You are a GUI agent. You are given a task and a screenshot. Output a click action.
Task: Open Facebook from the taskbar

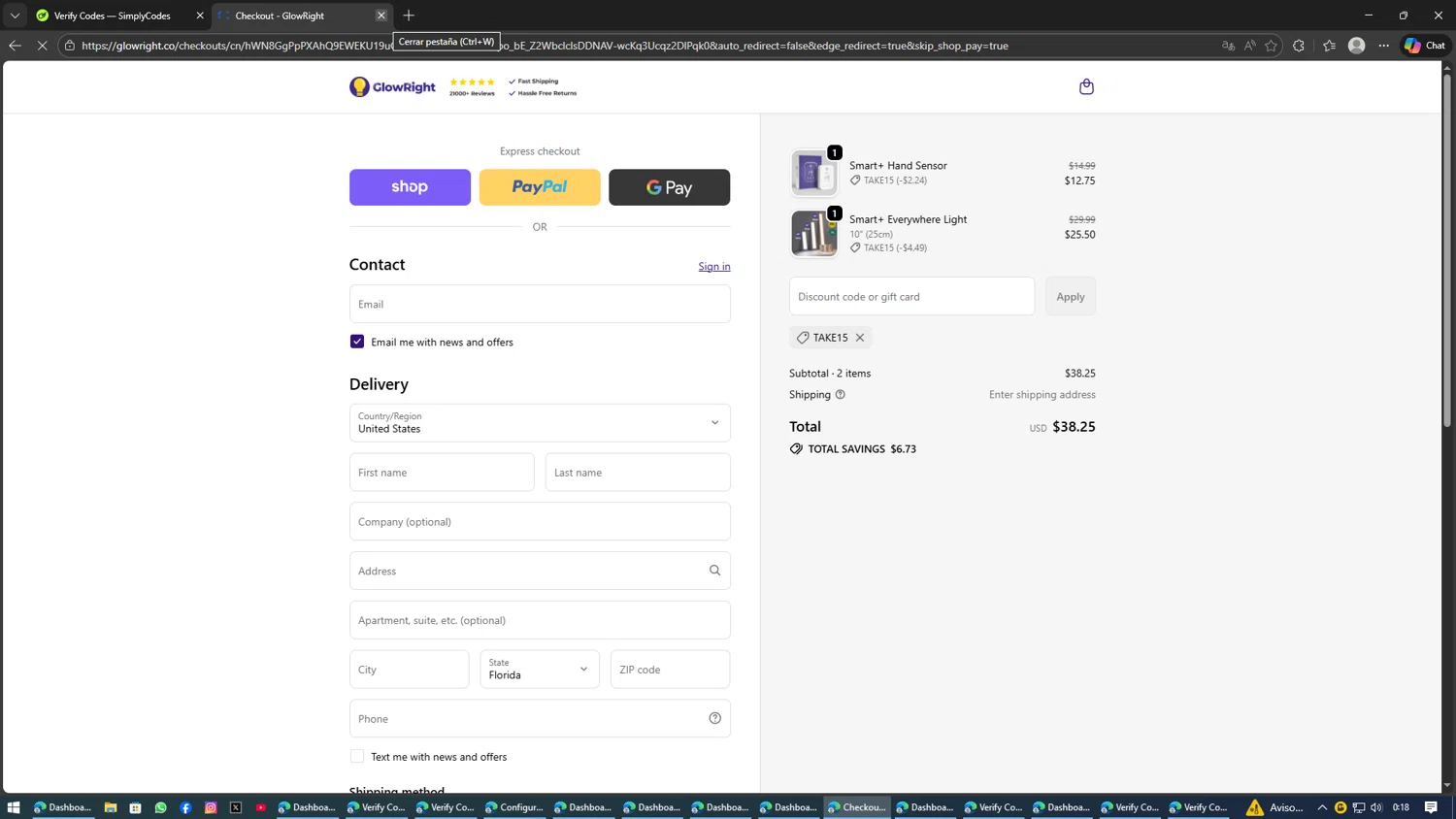point(185,807)
